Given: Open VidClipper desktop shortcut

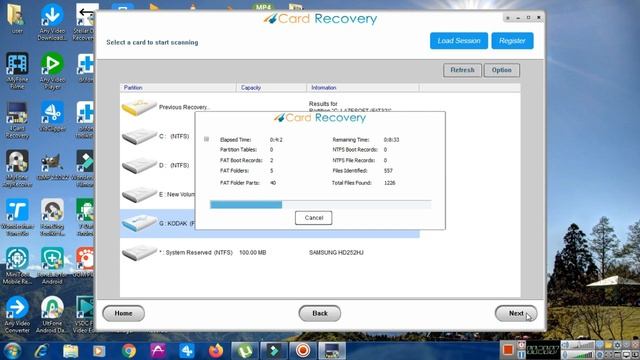Looking at the screenshot, I should tap(52, 116).
